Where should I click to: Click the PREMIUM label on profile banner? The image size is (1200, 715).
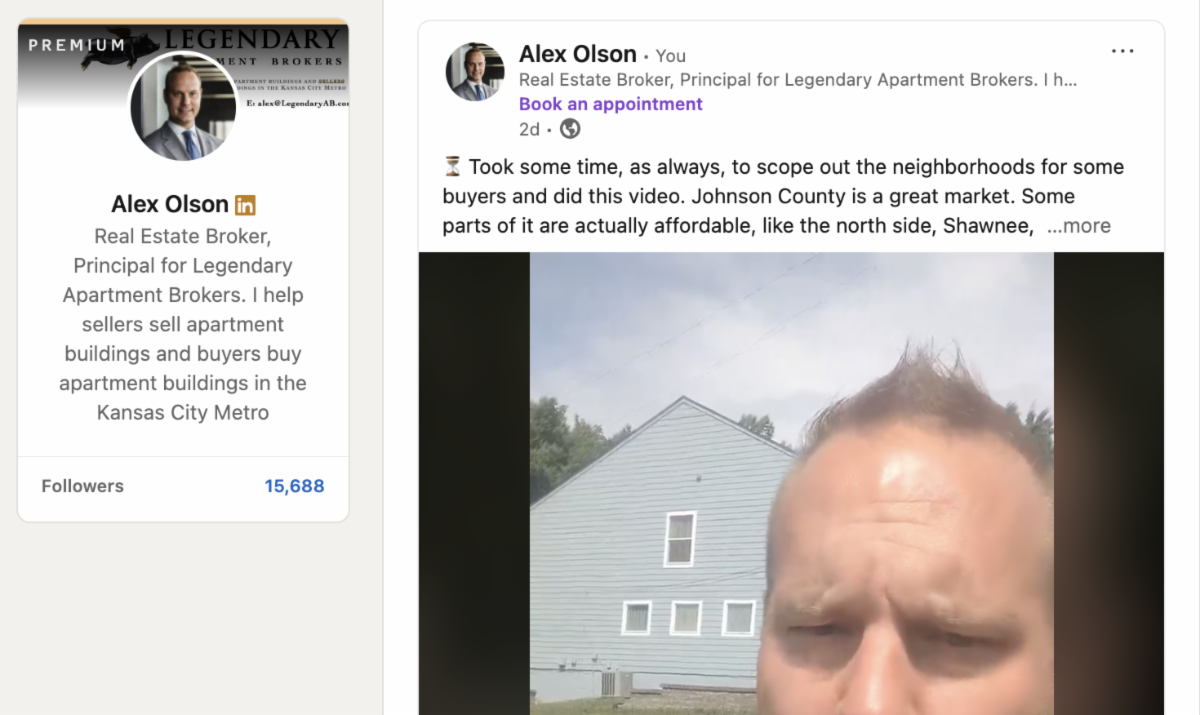77,45
